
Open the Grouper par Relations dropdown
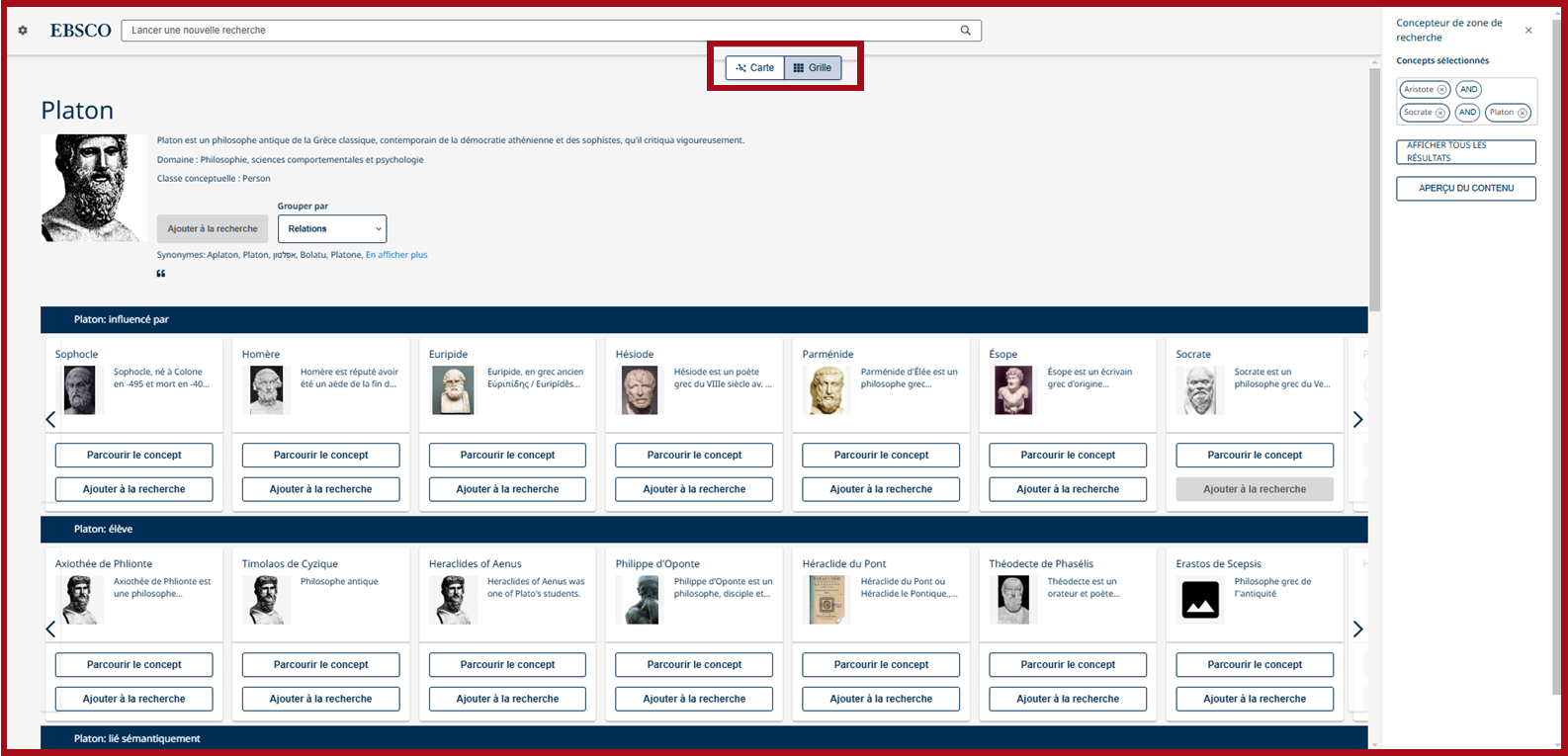coord(332,229)
